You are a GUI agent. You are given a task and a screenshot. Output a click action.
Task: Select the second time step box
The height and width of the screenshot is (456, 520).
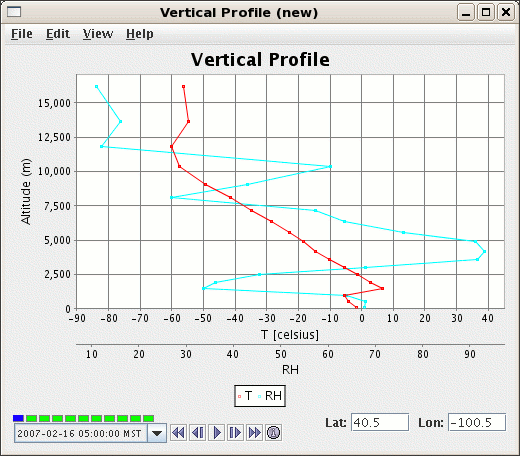(31, 418)
